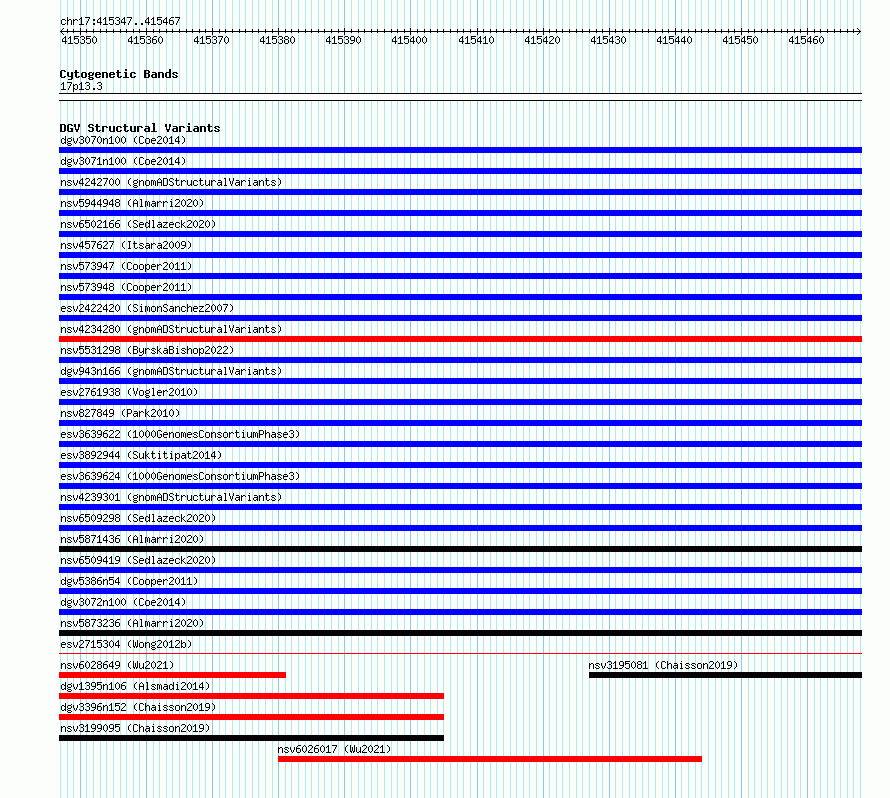The height and width of the screenshot is (798, 890).
Task: Click the Cytogenetic Bands track title
Action: tap(119, 74)
